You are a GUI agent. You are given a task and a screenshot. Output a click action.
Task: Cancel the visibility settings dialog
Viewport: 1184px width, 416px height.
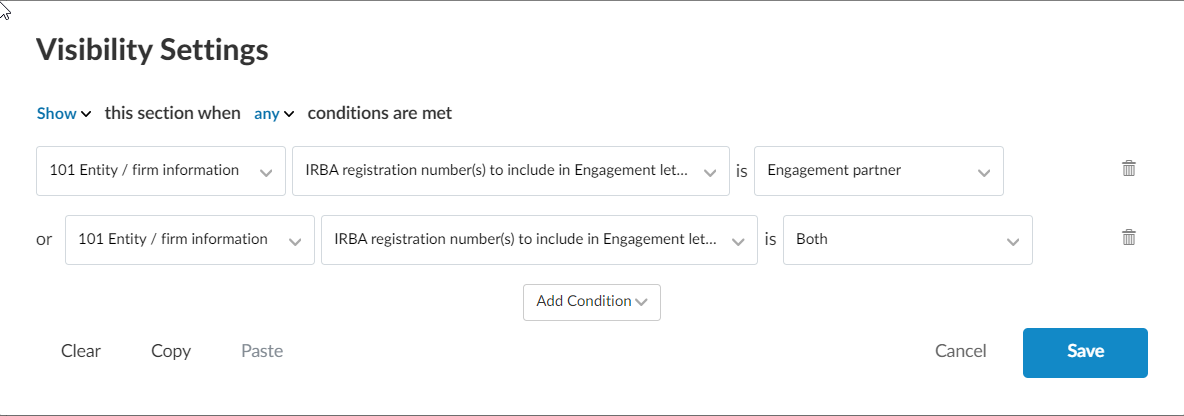(x=960, y=351)
